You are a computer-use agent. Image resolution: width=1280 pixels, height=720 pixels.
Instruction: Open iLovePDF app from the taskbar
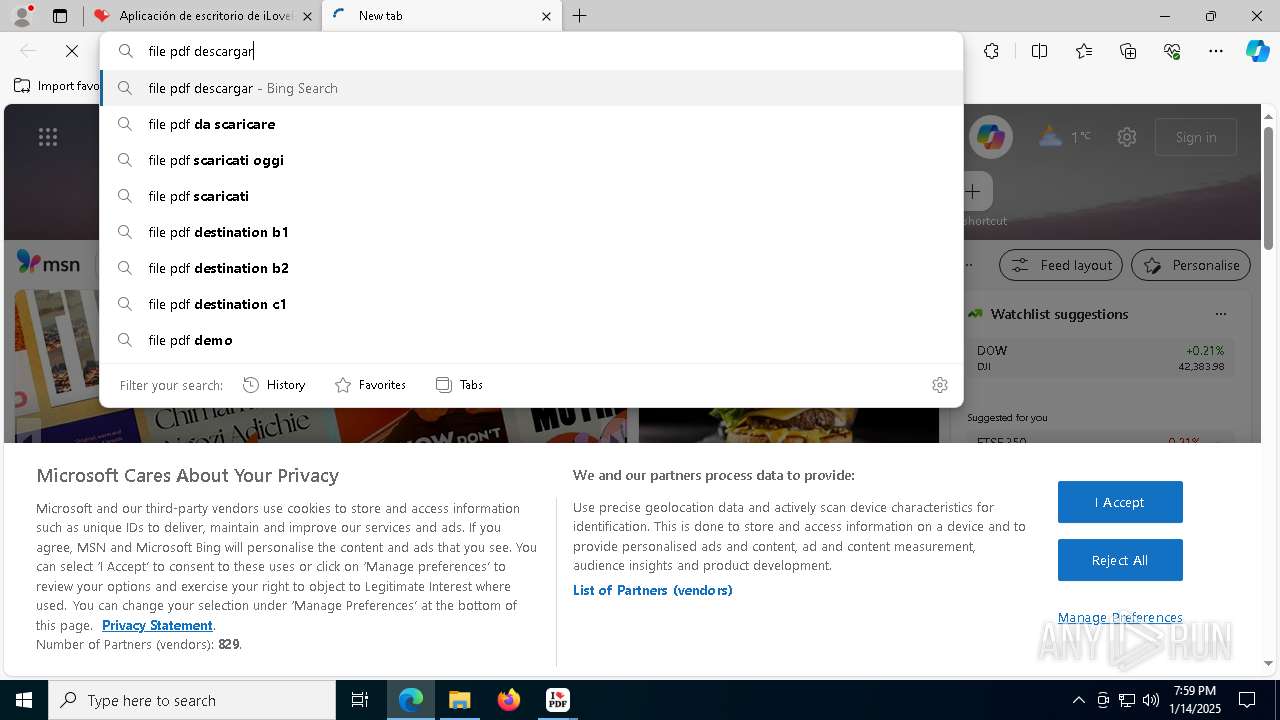click(x=557, y=700)
